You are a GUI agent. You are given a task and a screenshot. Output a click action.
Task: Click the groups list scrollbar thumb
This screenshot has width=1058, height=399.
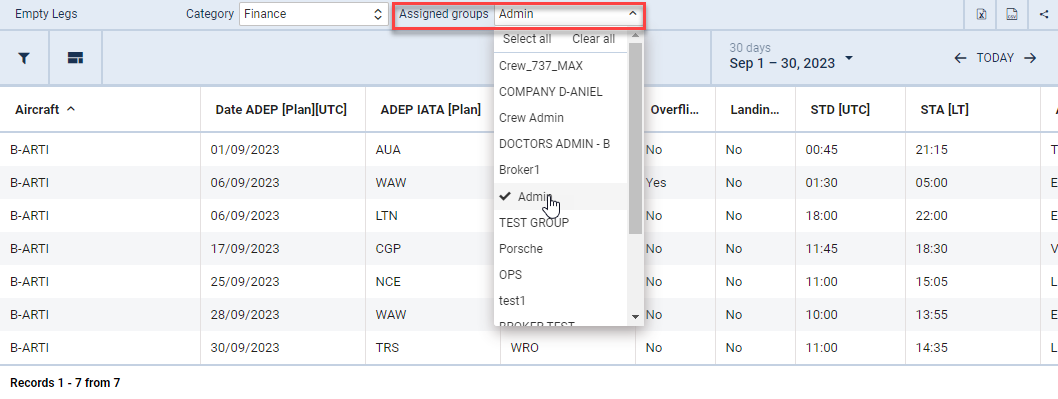pos(635,137)
